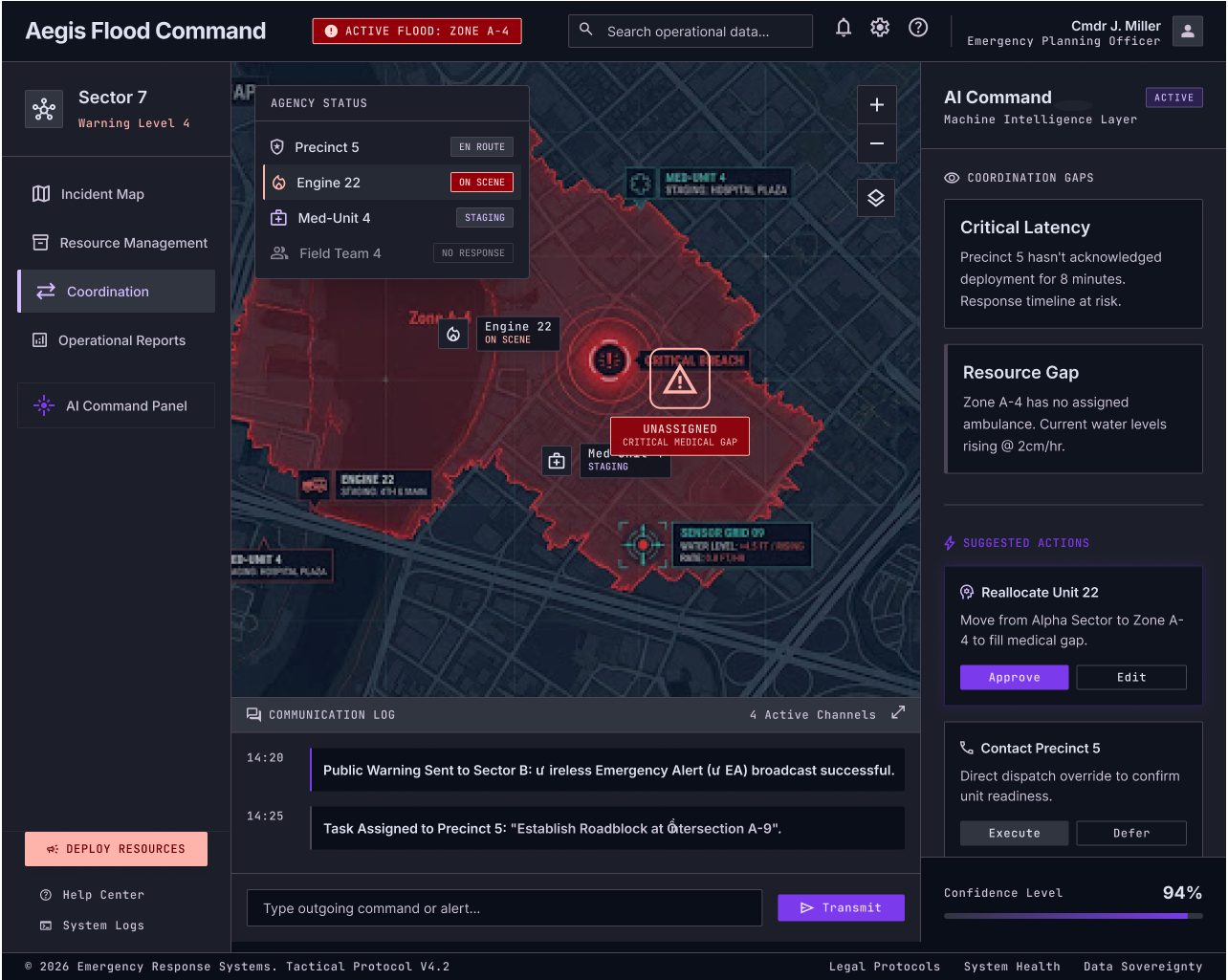Click the critical breach warning triangle marker
This screenshot has height=980, width=1228.
680,380
